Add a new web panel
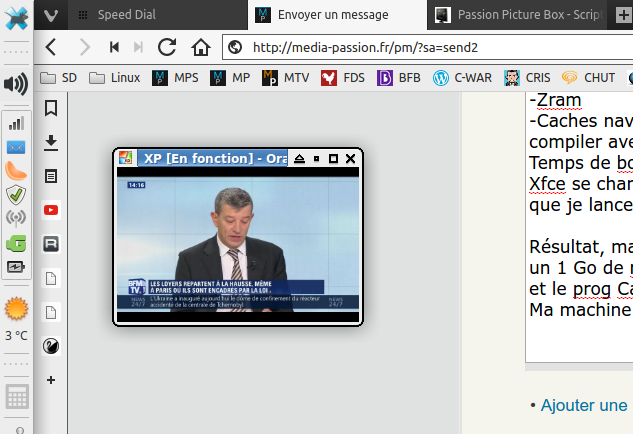 pos(51,380)
